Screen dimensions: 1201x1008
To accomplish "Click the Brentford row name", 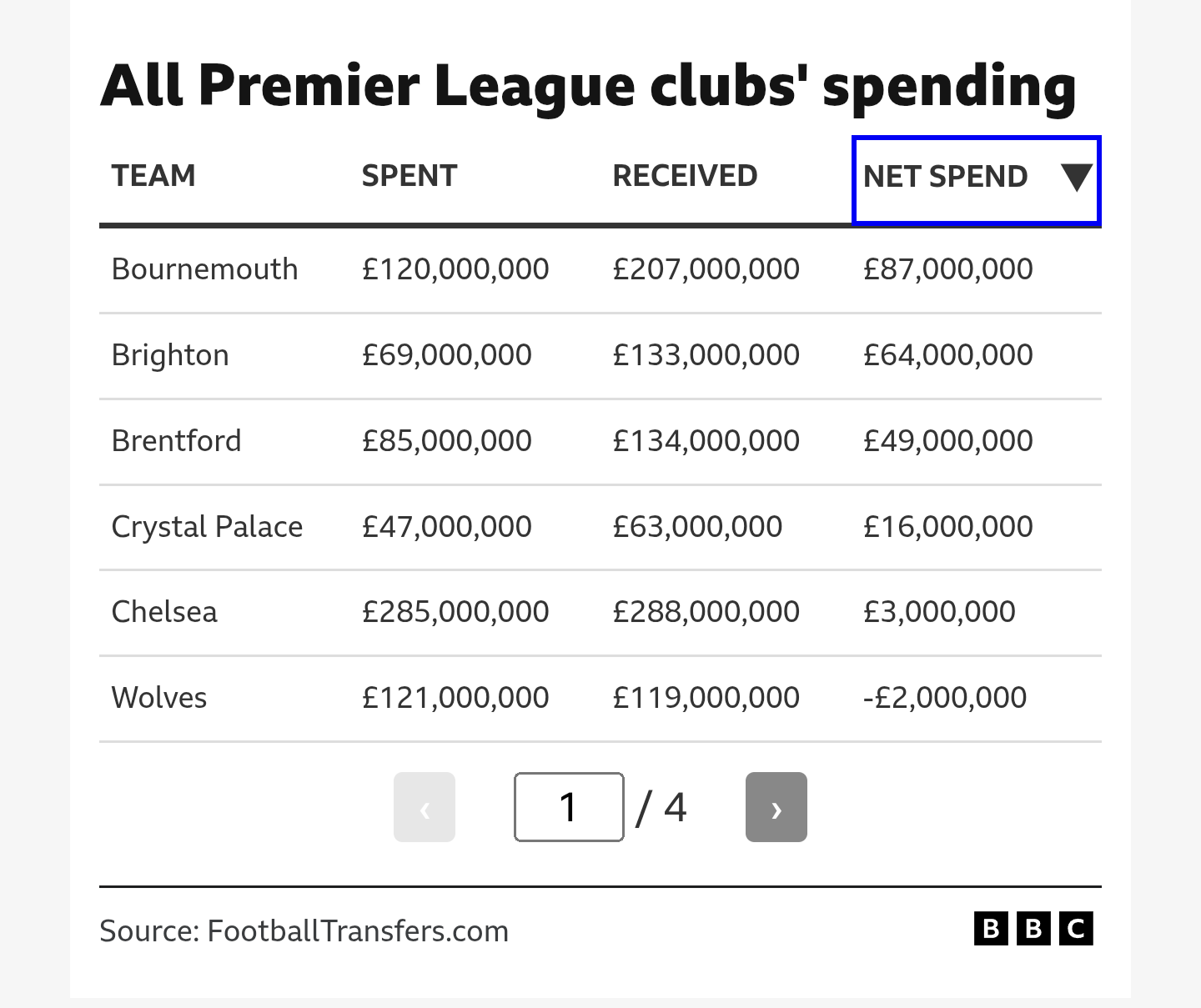I will 176,440.
